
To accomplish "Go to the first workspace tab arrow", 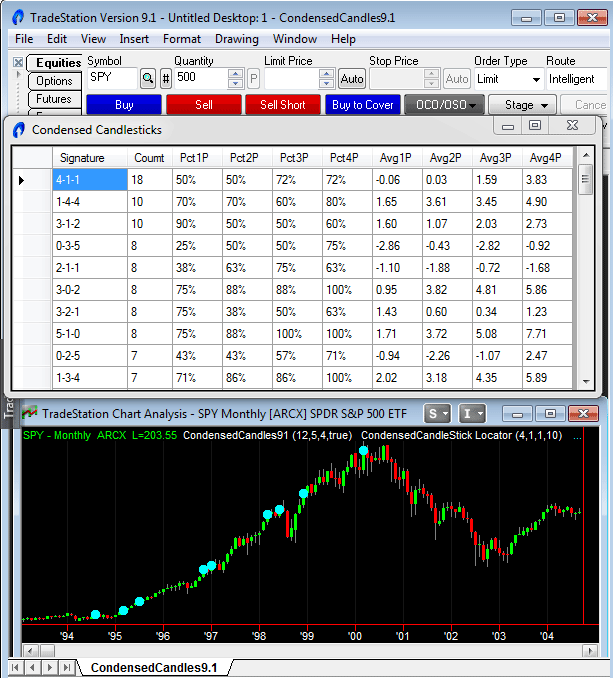I will coord(15,667).
